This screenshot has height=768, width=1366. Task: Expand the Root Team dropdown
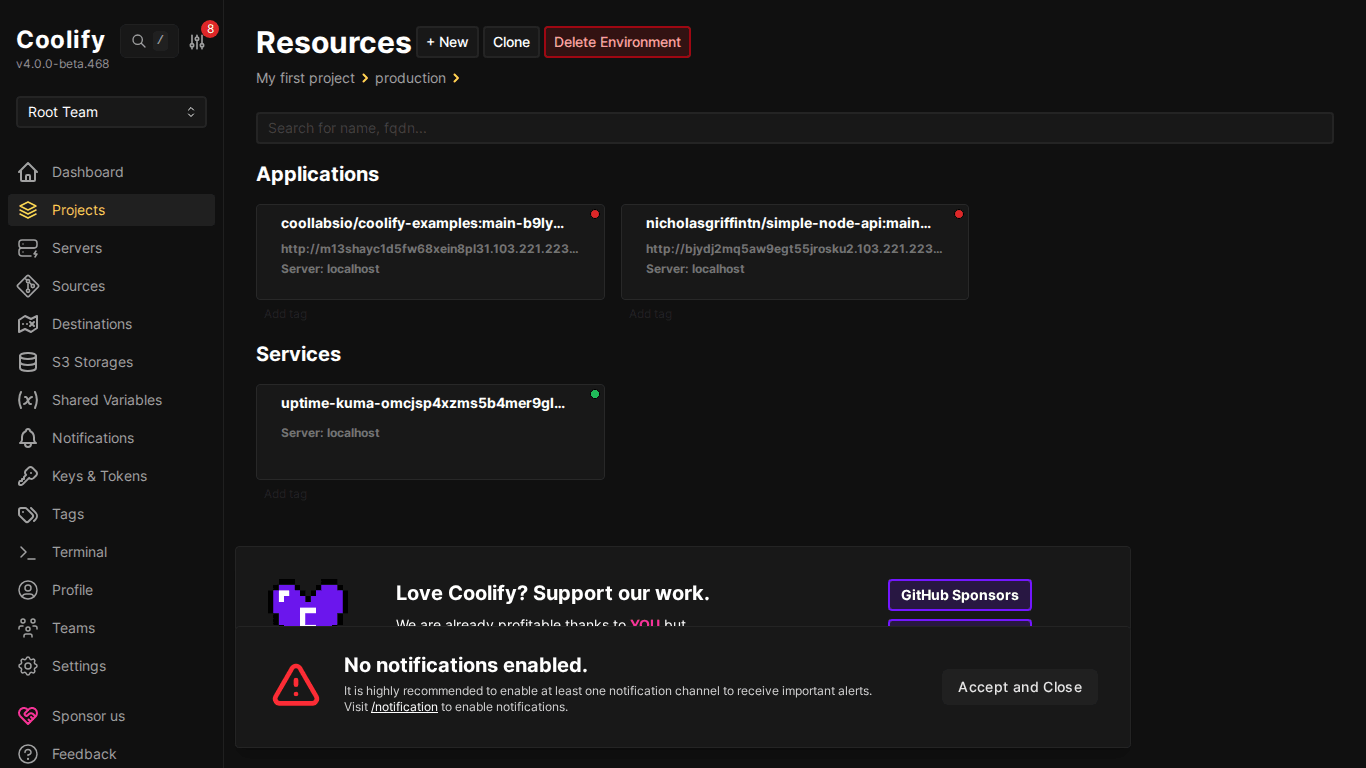(111, 112)
